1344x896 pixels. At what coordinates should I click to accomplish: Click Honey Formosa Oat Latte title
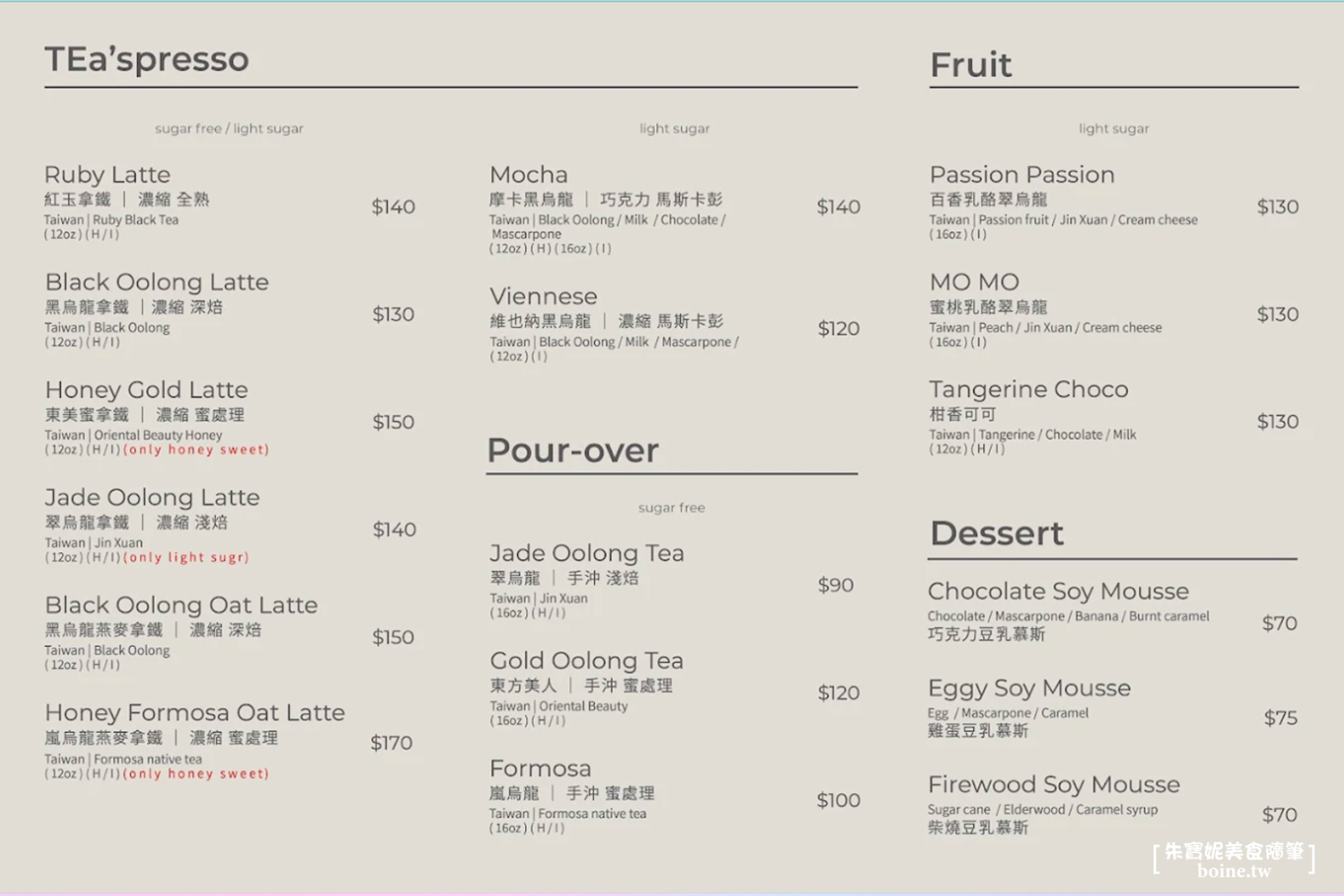[x=194, y=712]
